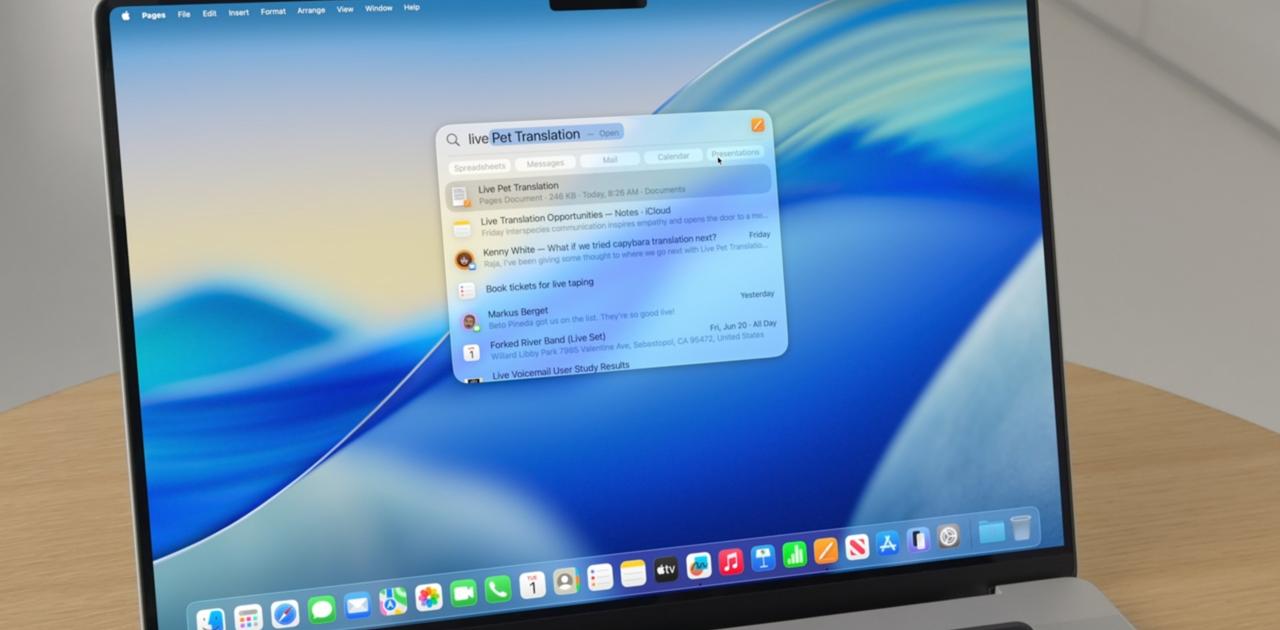Viewport: 1280px width, 630px height.
Task: Open Contacts from the Dock
Action: tap(566, 581)
